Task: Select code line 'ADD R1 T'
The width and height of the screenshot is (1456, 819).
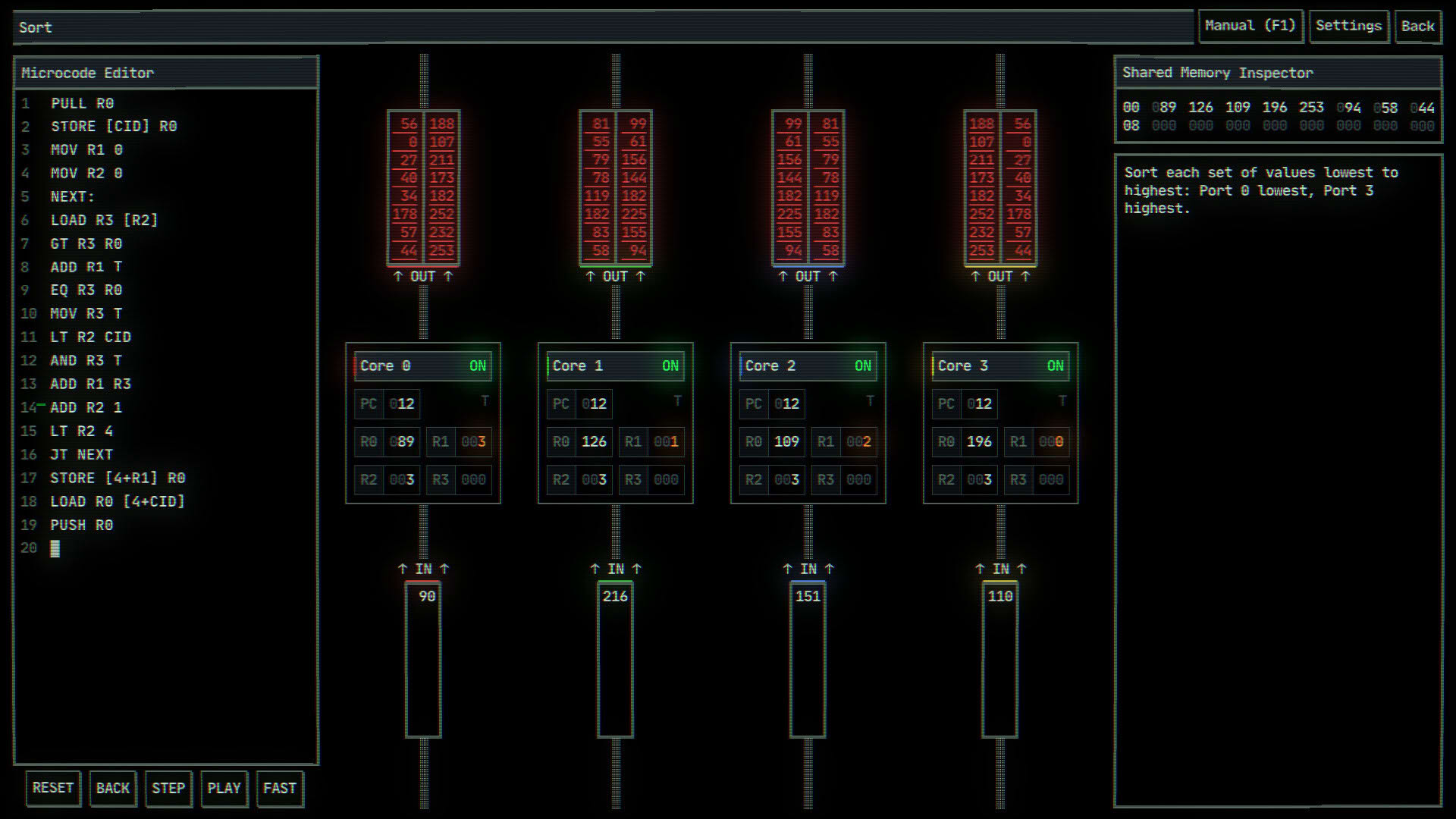Action: point(86,267)
